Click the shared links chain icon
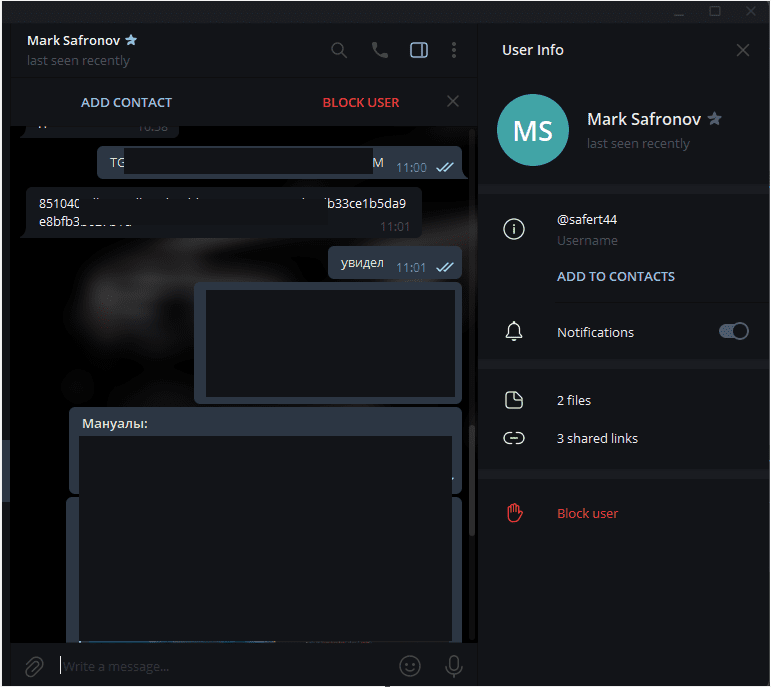The image size is (771, 687). point(514,438)
